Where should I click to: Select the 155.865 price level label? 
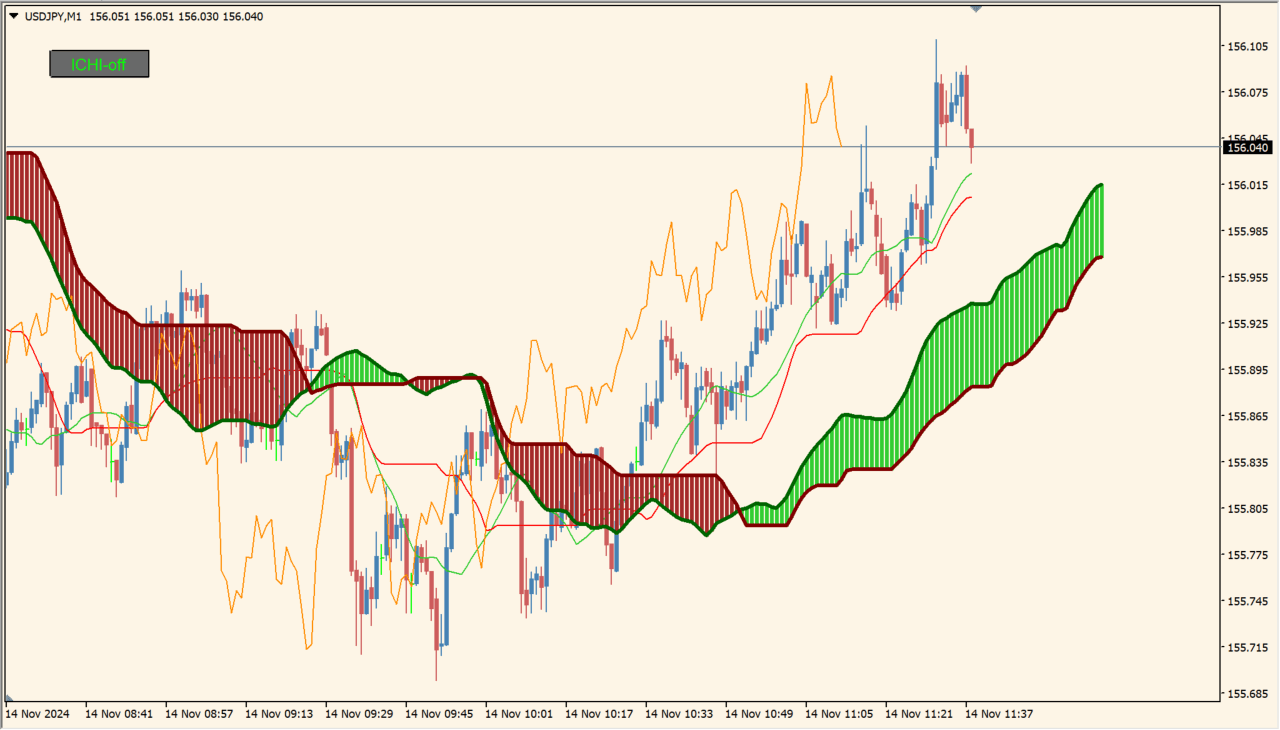(1246, 416)
